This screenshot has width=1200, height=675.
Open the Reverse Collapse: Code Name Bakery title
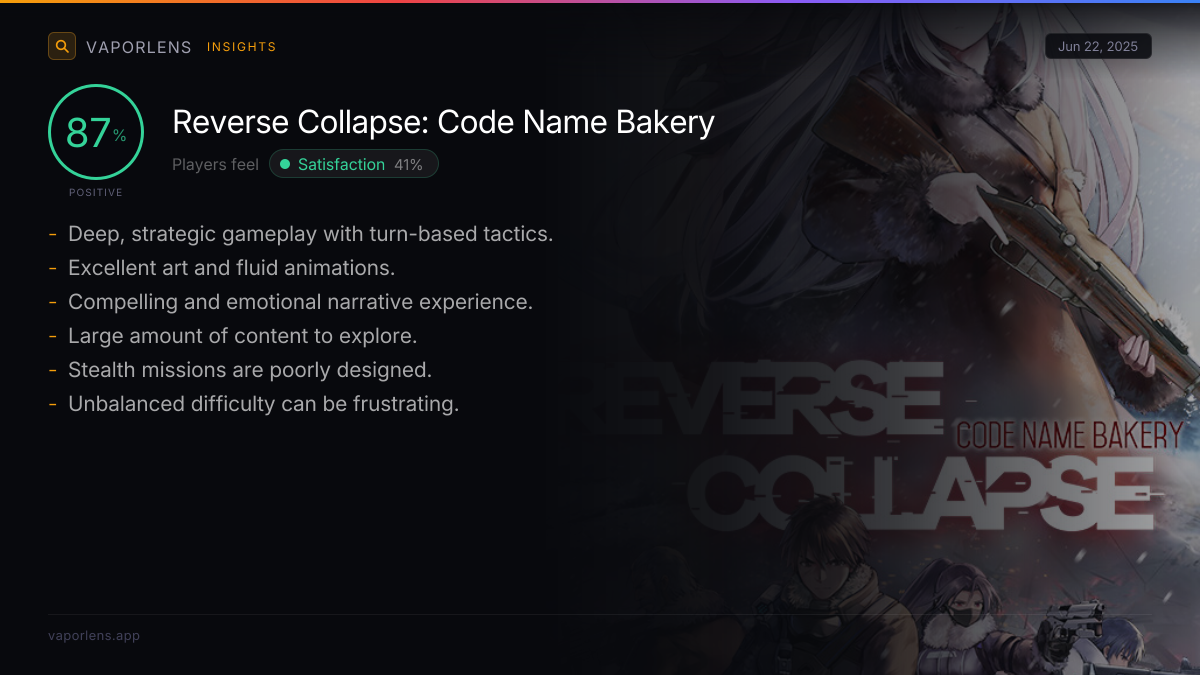coord(443,122)
